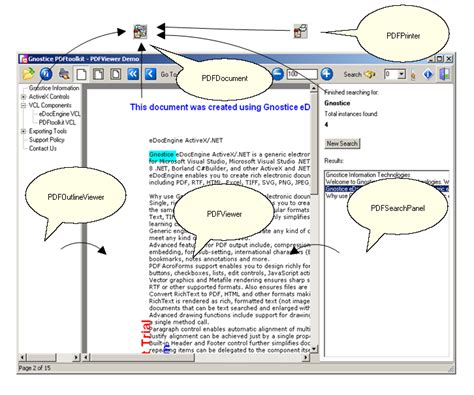Click the right arrow of the viewer horizontal scrollbar
The image size is (474, 395).
306,357
